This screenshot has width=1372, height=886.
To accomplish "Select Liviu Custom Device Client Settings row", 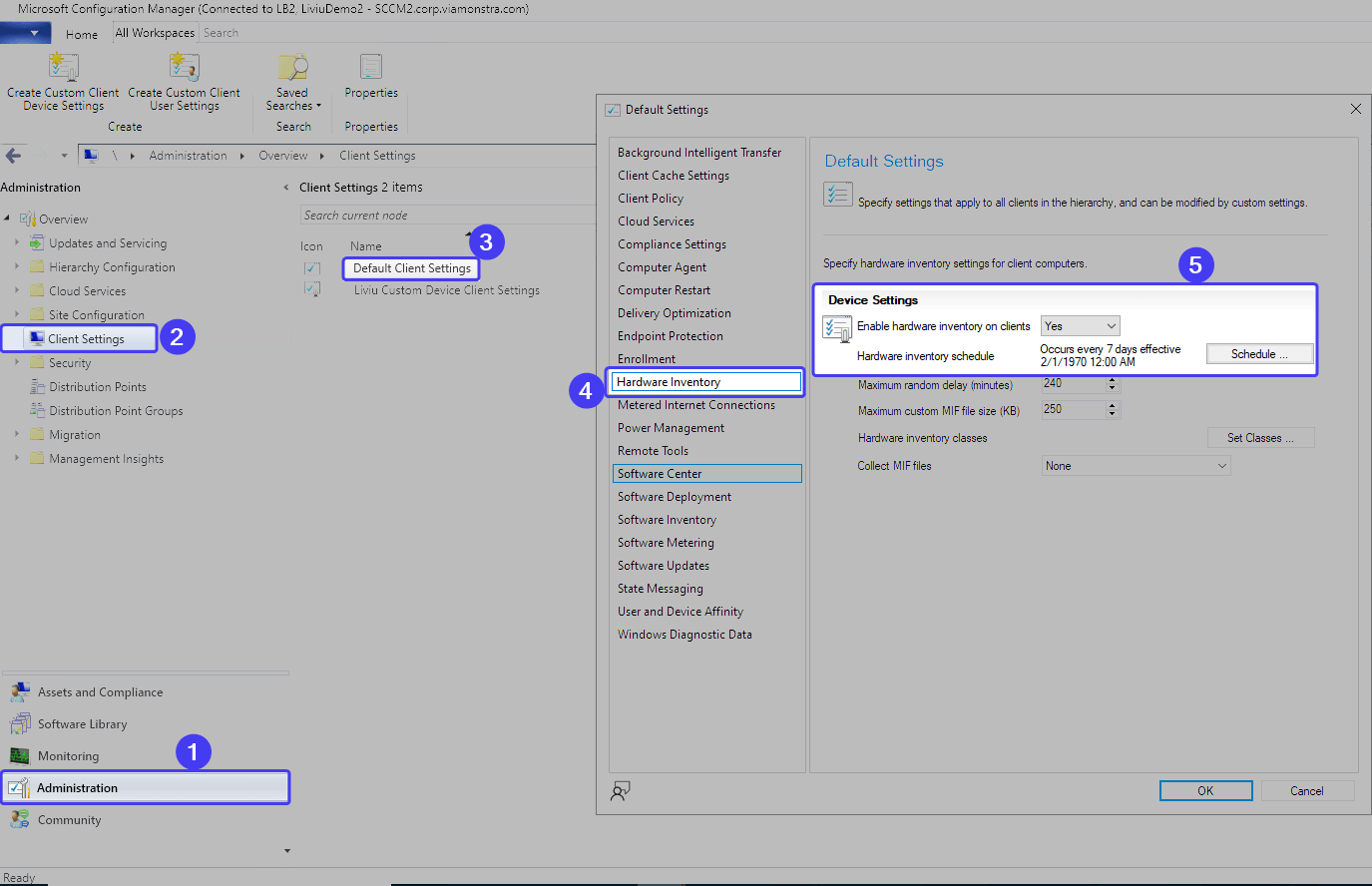I will tap(446, 290).
